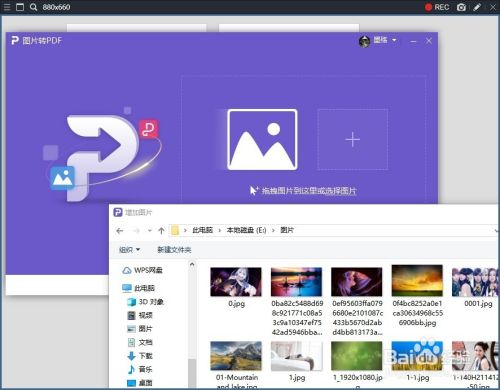The height and width of the screenshot is (390, 500).
Task: Click the folder icon in the address bar
Action: click(175, 230)
